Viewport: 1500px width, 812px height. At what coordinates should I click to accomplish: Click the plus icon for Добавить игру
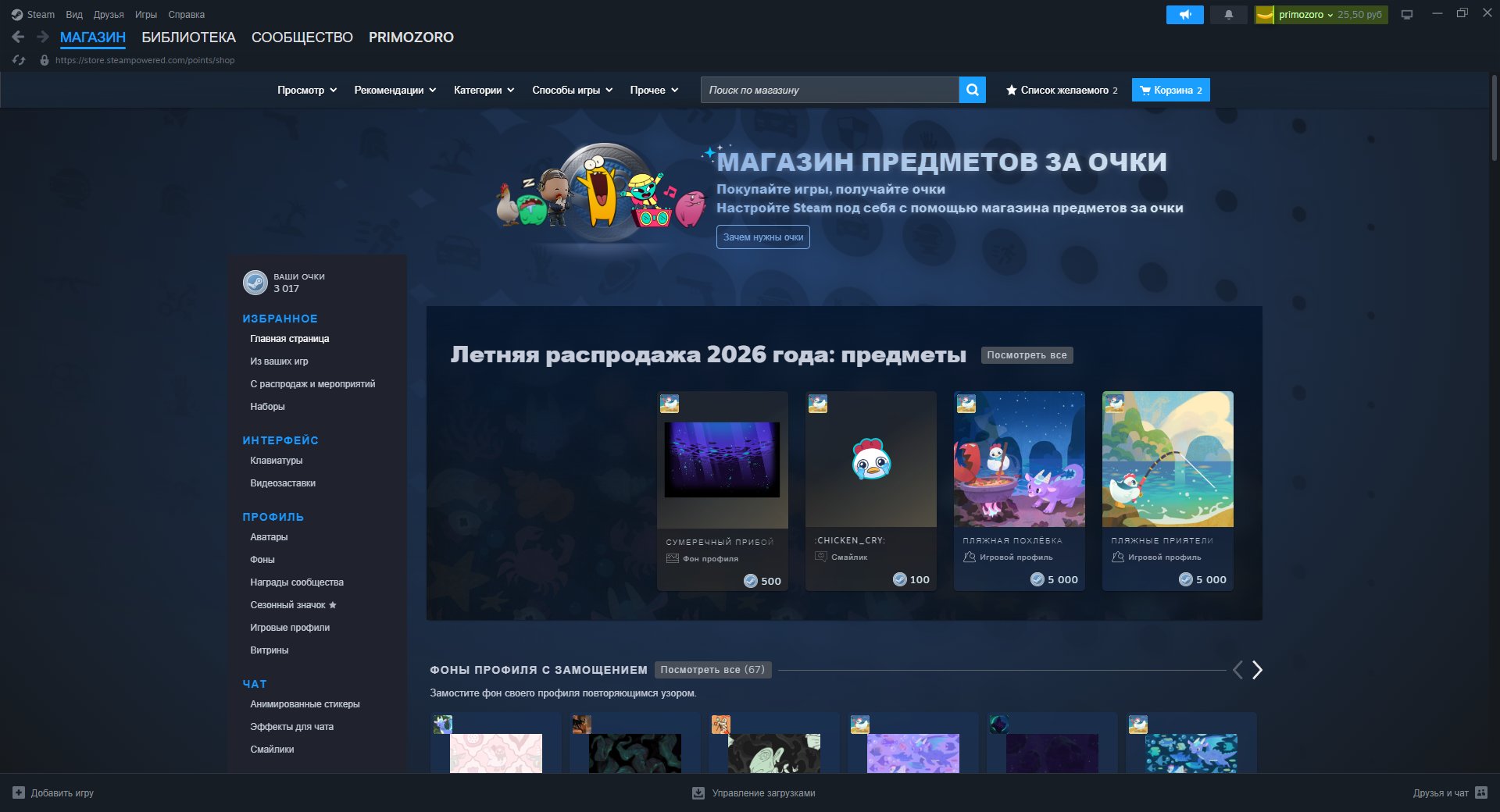(x=19, y=792)
